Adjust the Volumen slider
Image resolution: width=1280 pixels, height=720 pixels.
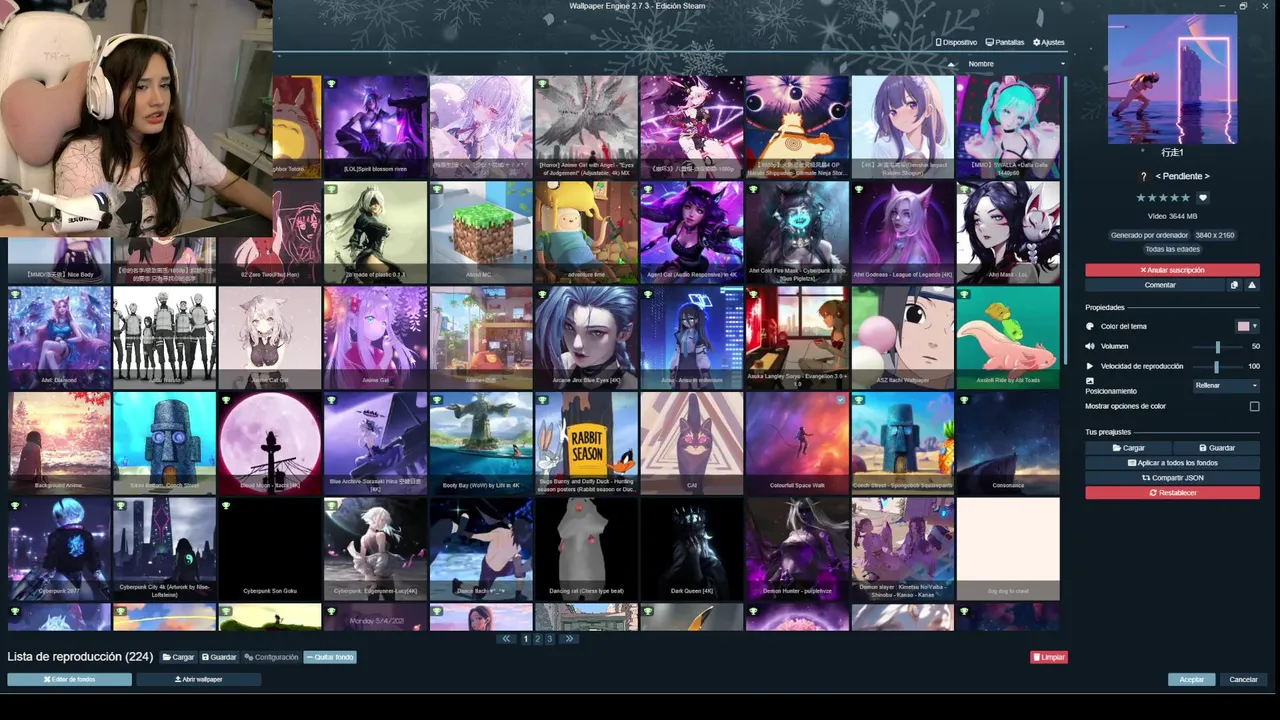(x=1216, y=346)
